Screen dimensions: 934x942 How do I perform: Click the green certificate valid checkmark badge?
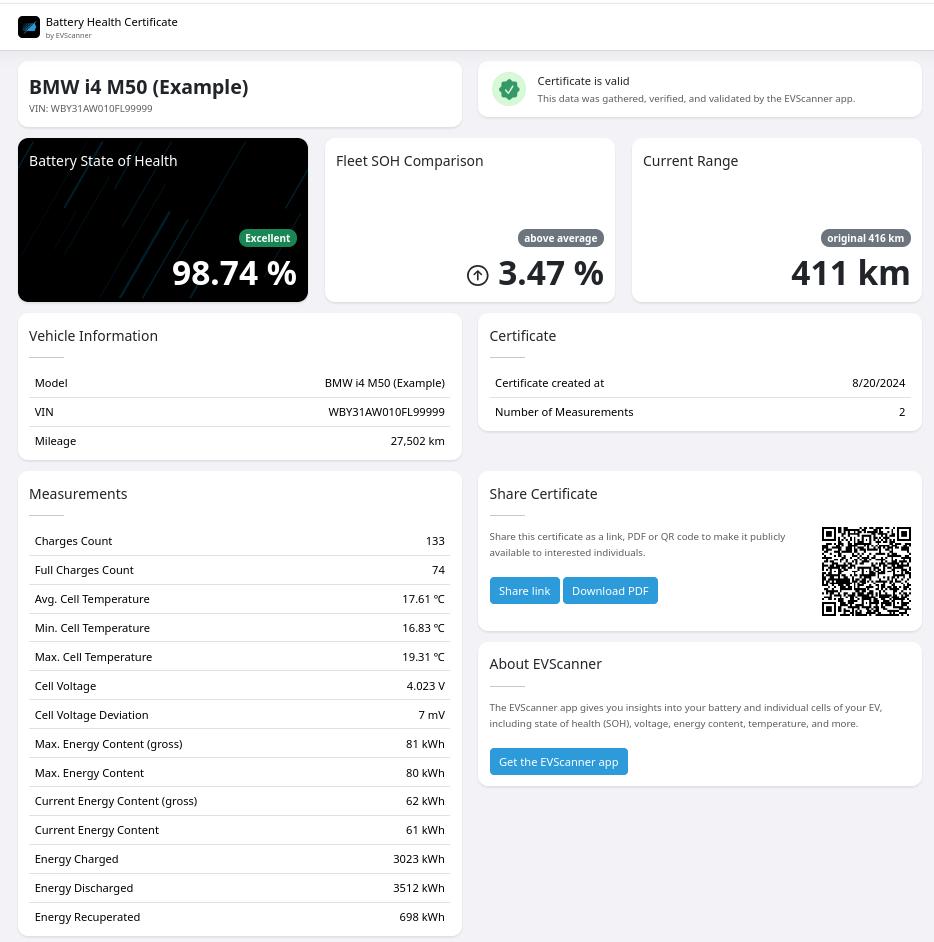click(509, 89)
